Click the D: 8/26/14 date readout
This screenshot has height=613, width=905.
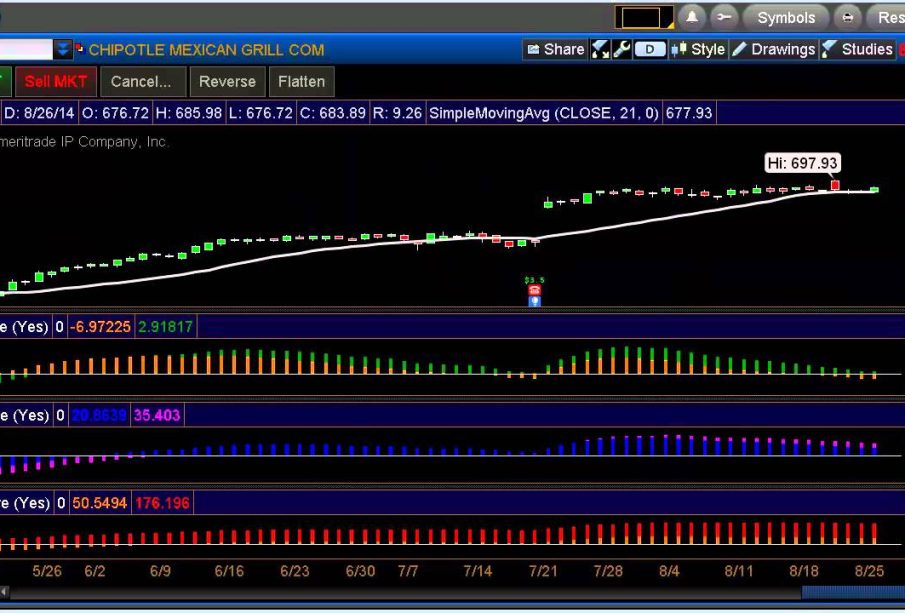[x=39, y=113]
